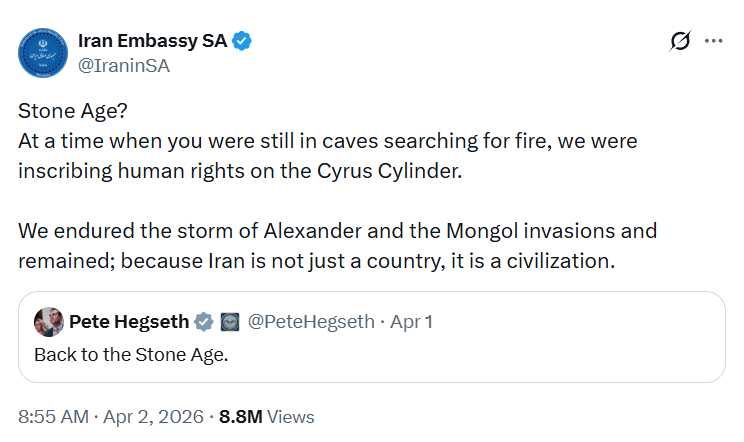Viewport: 744px width, 442px height.
Task: Click the blue verified badge beside Iran Embassy SA
Action: click(x=242, y=41)
